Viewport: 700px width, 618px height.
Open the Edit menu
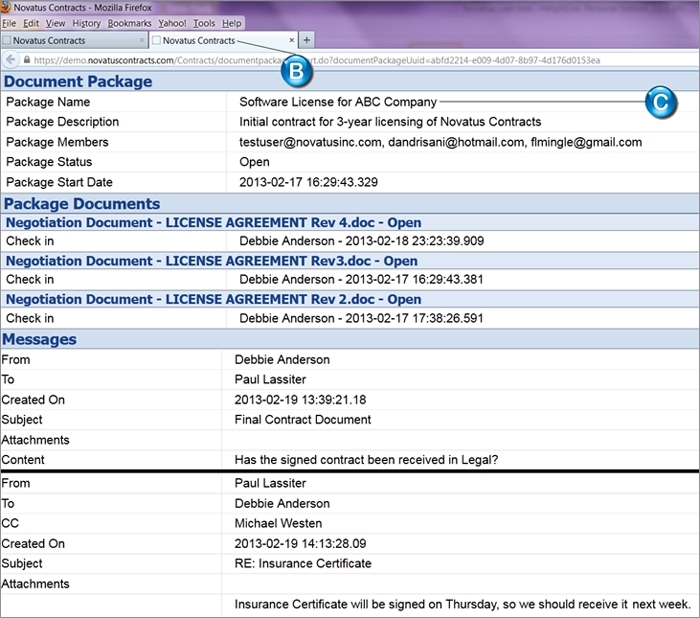tap(31, 23)
